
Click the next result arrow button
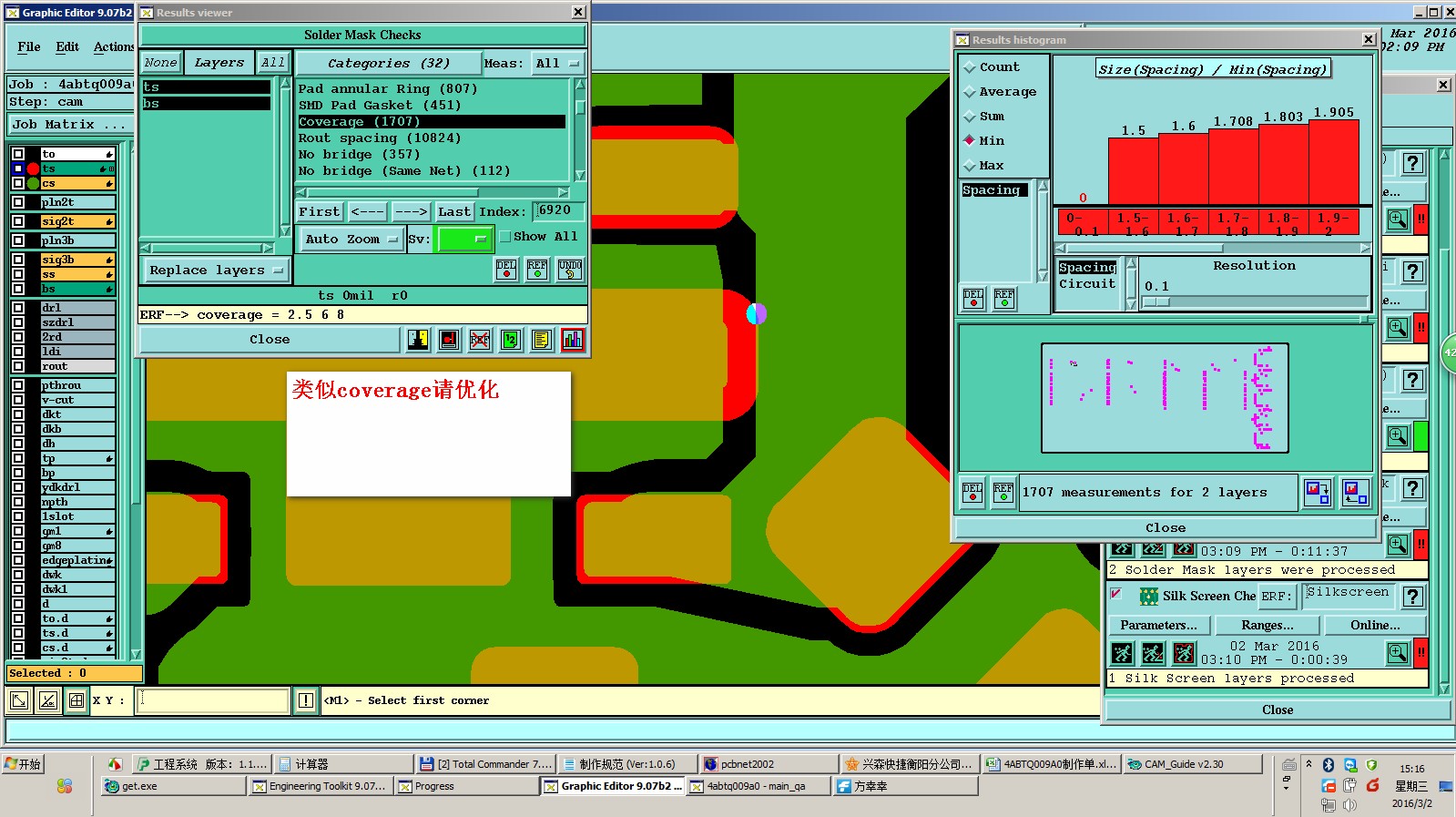[411, 212]
